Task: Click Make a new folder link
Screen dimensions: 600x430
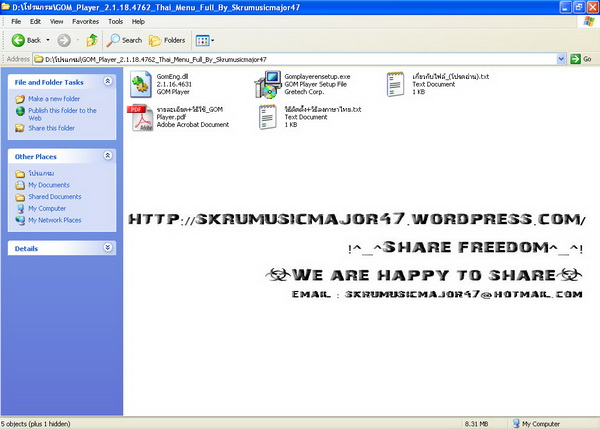Action: (x=54, y=99)
